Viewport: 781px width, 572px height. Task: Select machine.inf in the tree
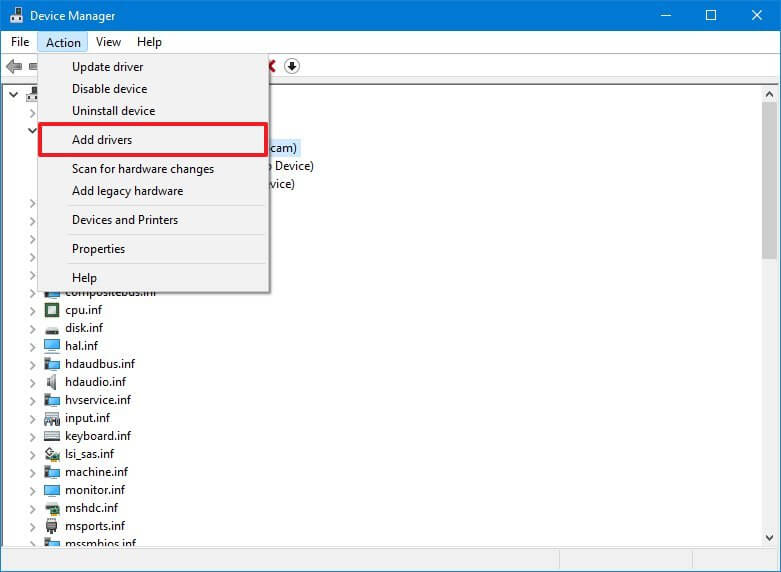point(96,471)
